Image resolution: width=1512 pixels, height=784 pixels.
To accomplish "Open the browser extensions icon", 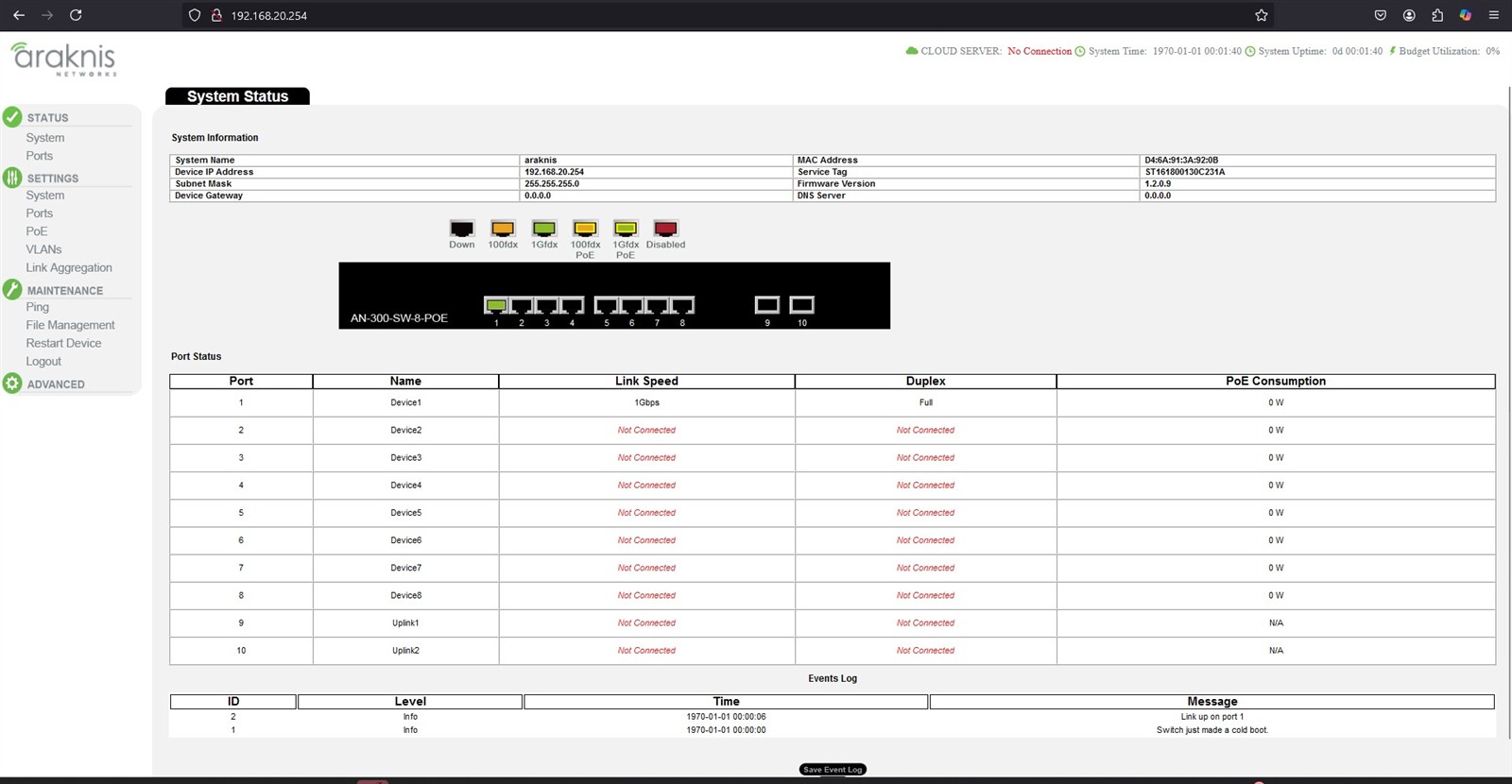I will (x=1437, y=15).
